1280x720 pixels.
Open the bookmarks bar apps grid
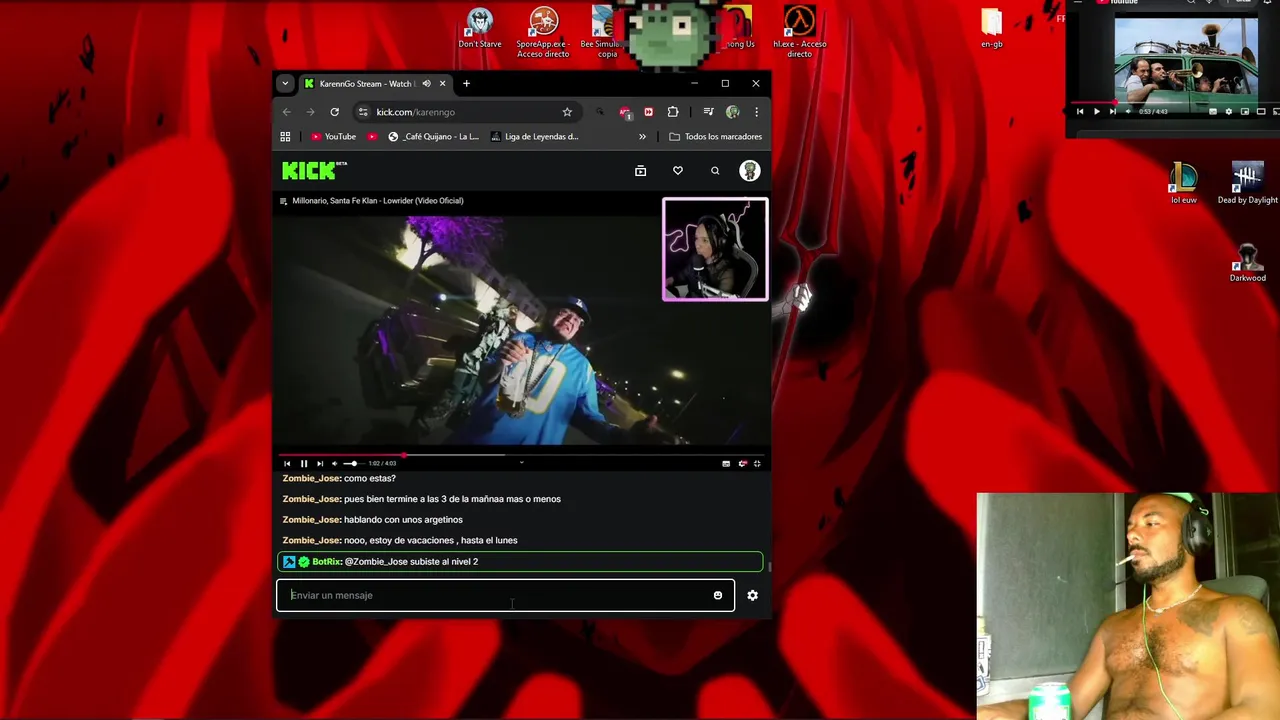click(x=285, y=137)
